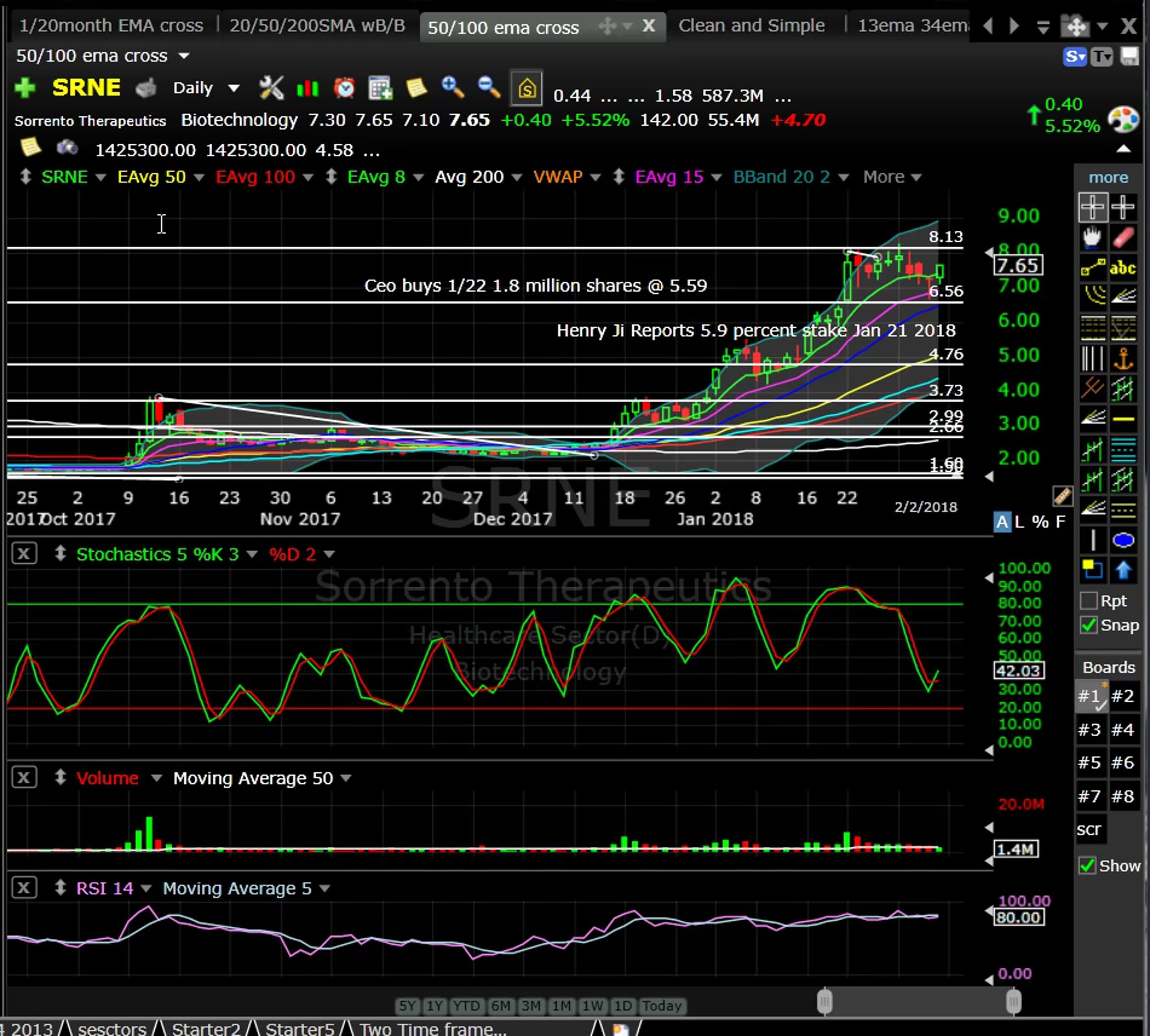This screenshot has width=1150, height=1036.
Task: Close the Volume pane with its X
Action: pos(24,777)
